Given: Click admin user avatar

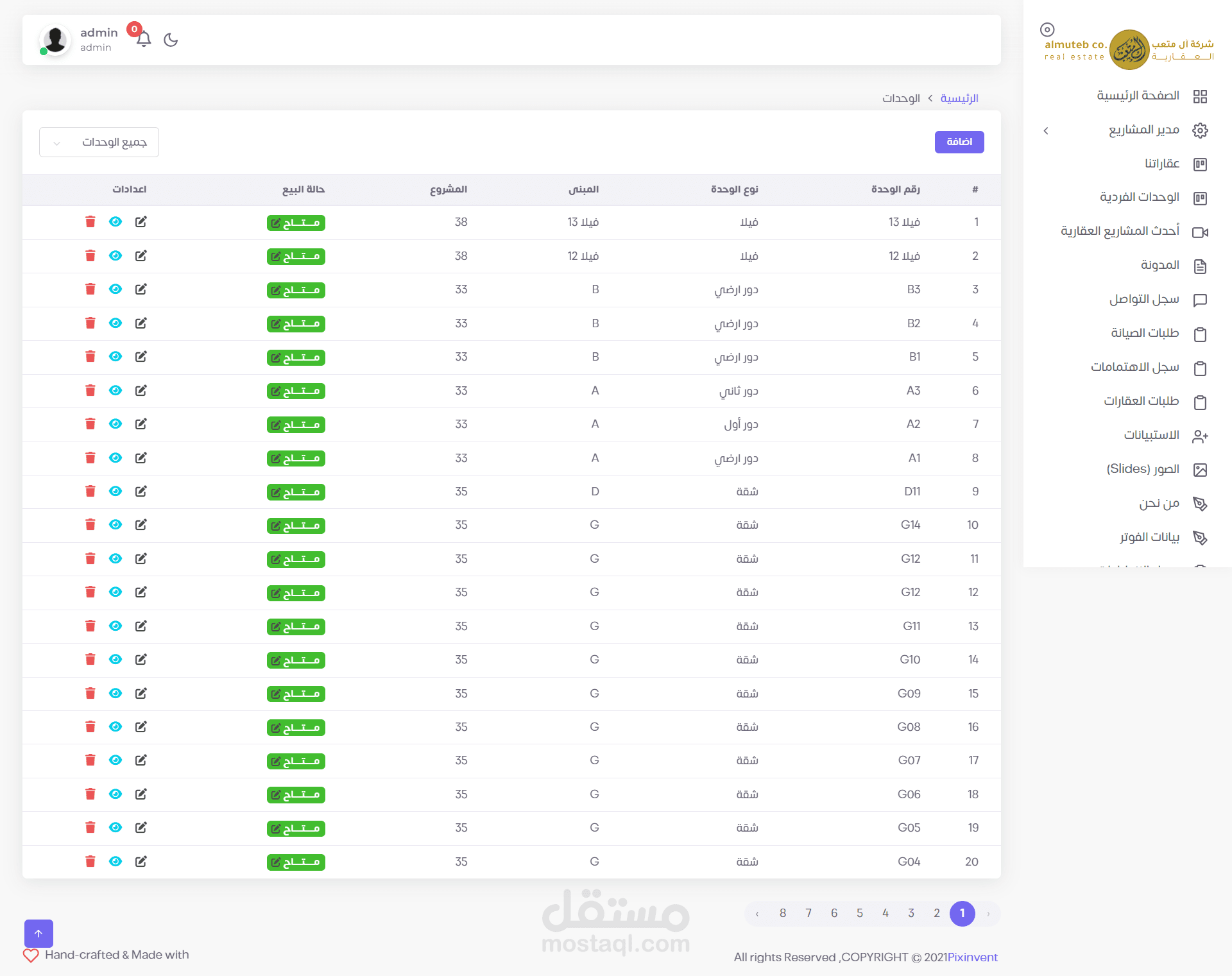Looking at the screenshot, I should pos(55,40).
